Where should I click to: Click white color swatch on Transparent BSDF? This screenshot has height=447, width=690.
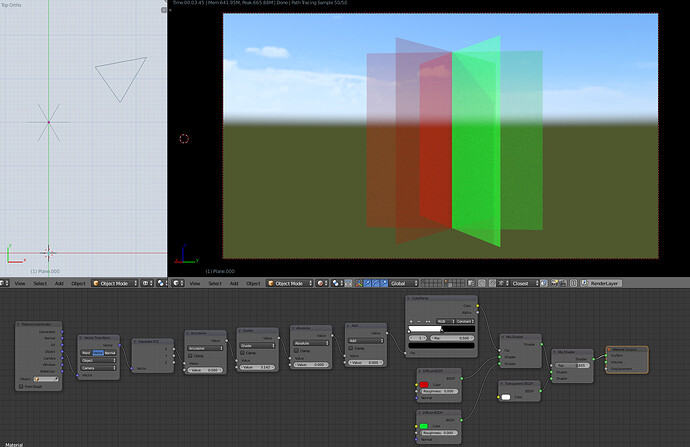506,397
